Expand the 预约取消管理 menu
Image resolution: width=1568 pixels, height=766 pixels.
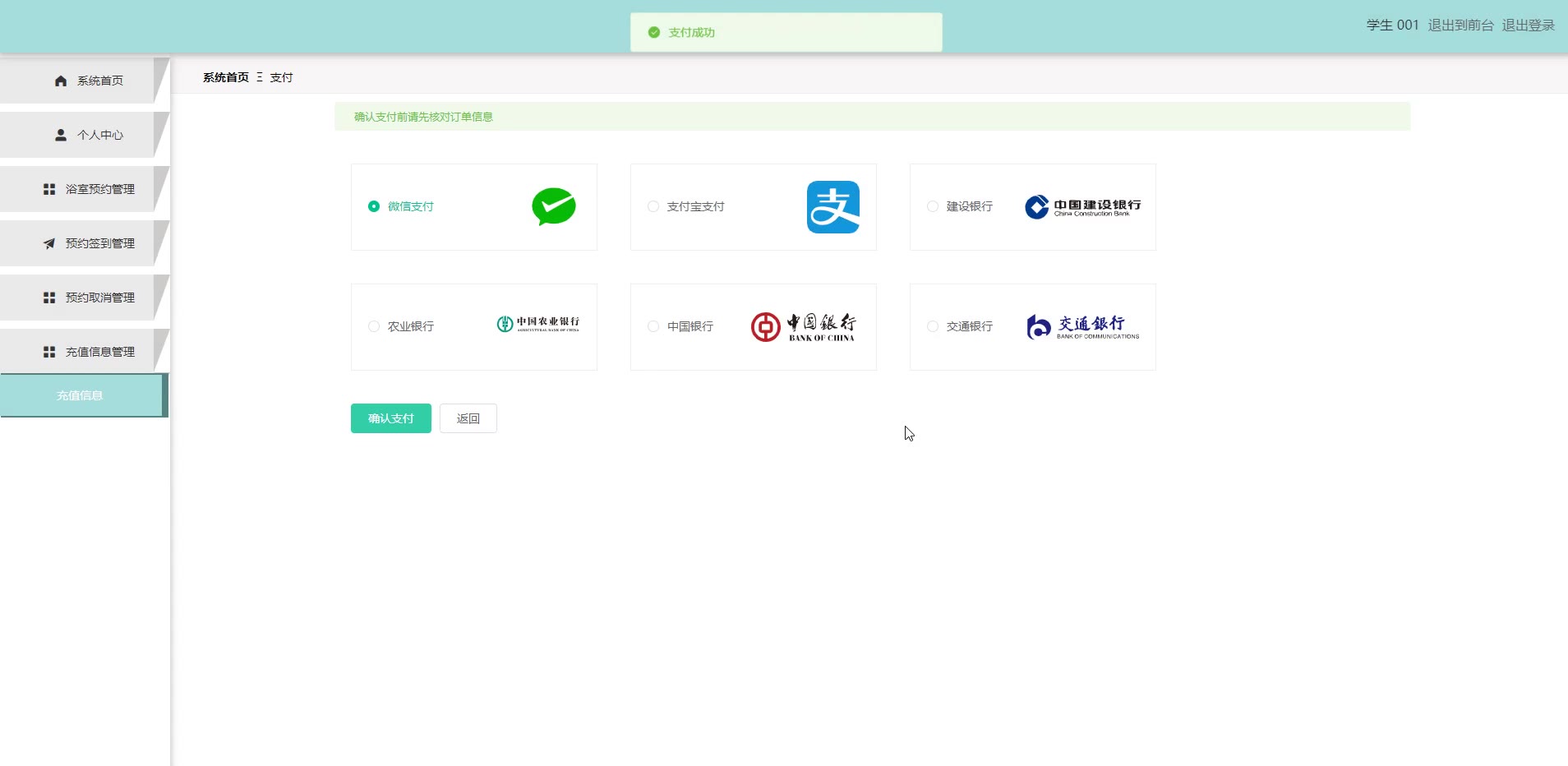pyautogui.click(x=85, y=298)
